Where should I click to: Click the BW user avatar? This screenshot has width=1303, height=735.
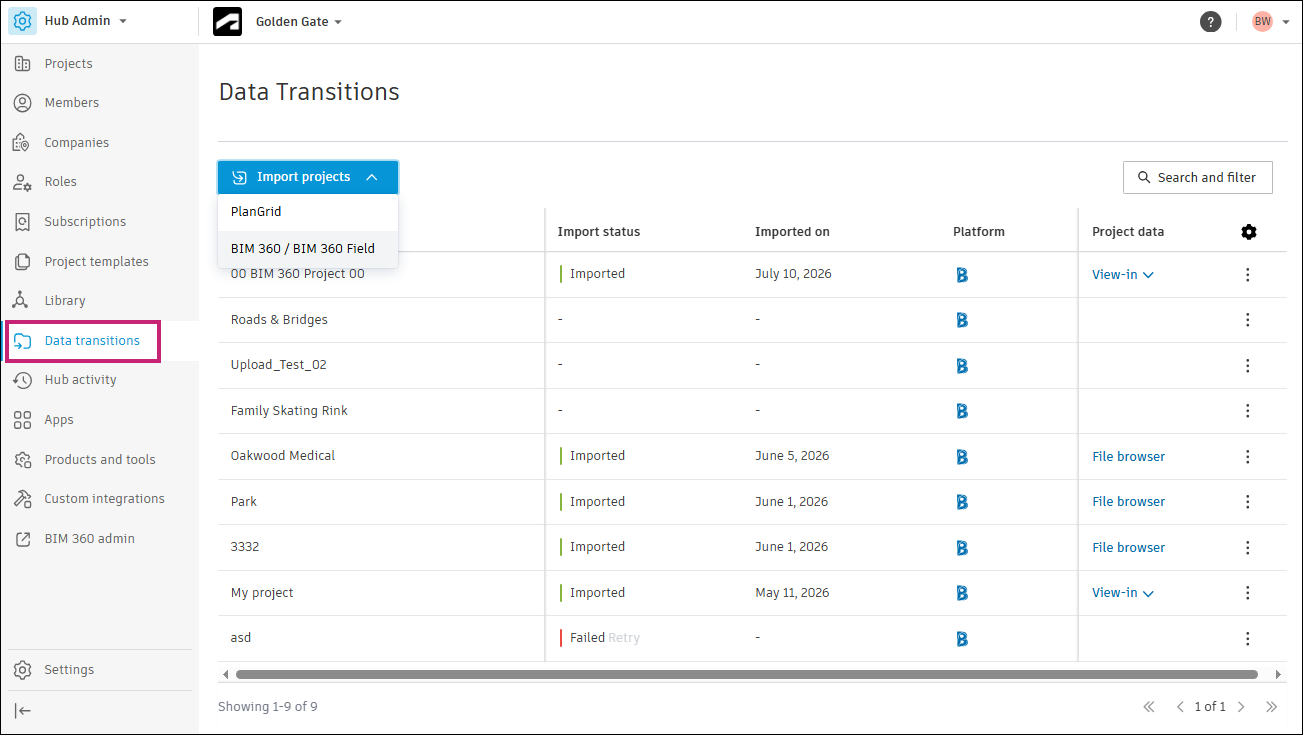(1262, 22)
